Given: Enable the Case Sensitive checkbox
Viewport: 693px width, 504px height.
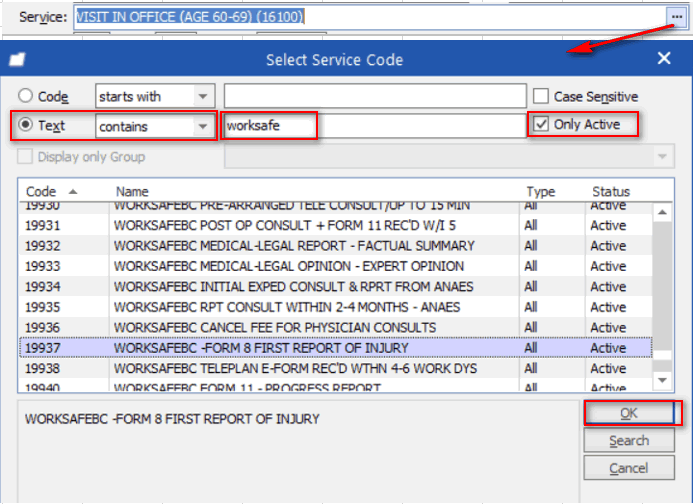Looking at the screenshot, I should click(x=541, y=97).
